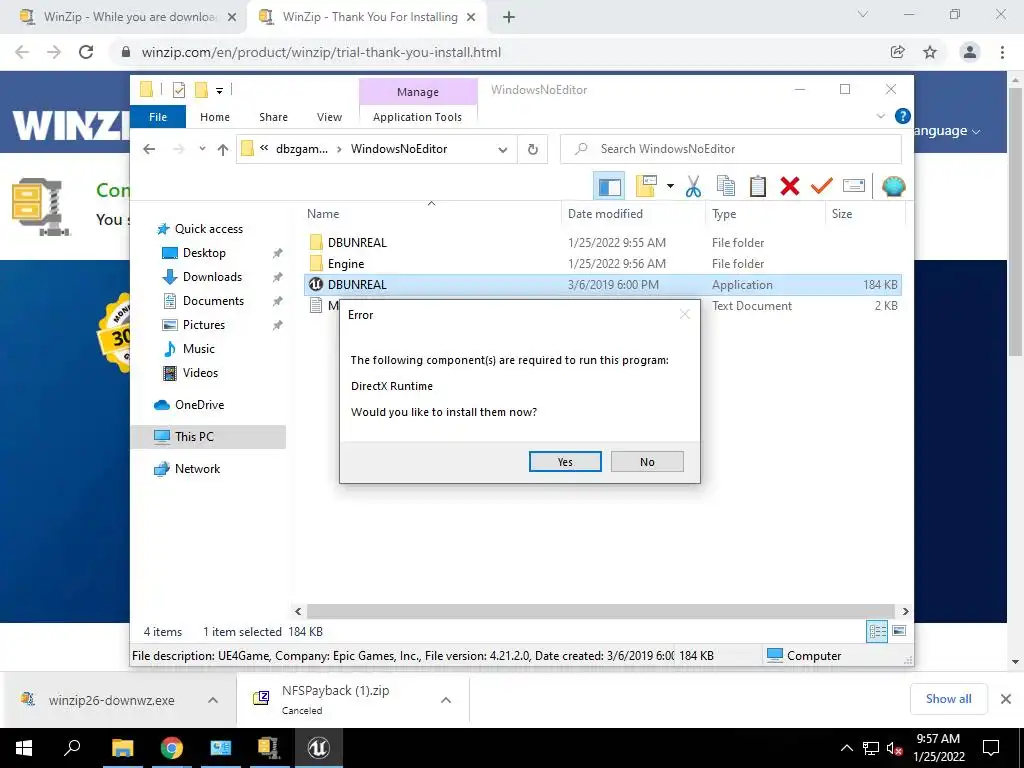Click the scissors Cut icon
The height and width of the screenshot is (768, 1024).
[x=694, y=186]
